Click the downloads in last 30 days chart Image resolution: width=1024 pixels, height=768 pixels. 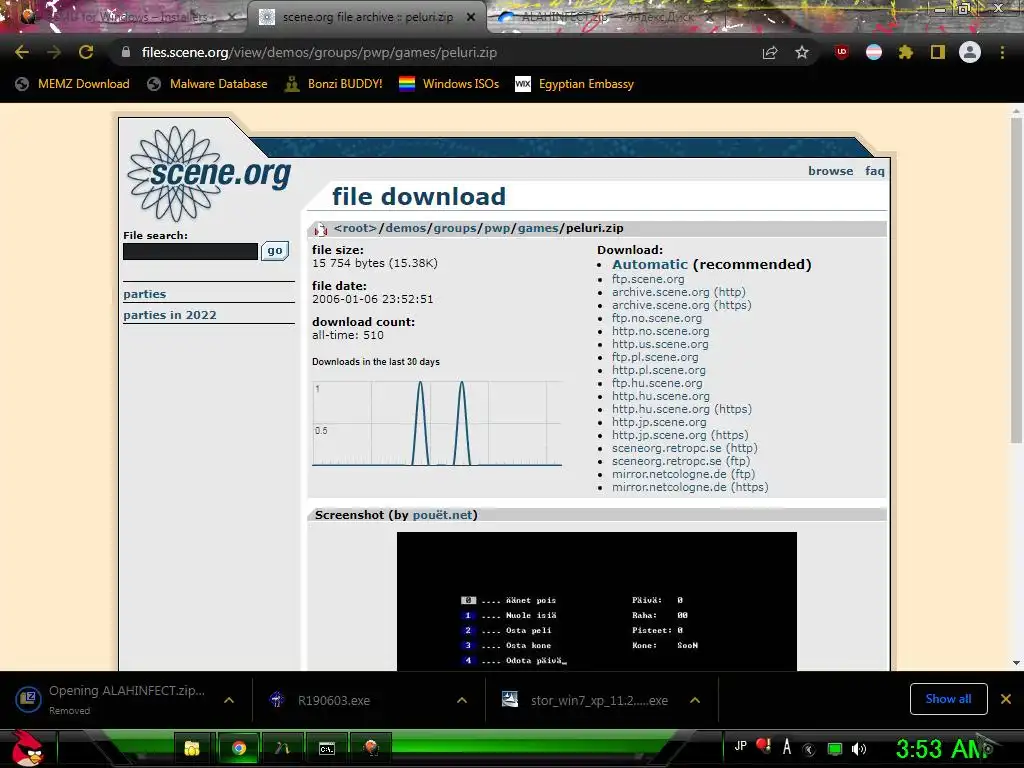(437, 423)
